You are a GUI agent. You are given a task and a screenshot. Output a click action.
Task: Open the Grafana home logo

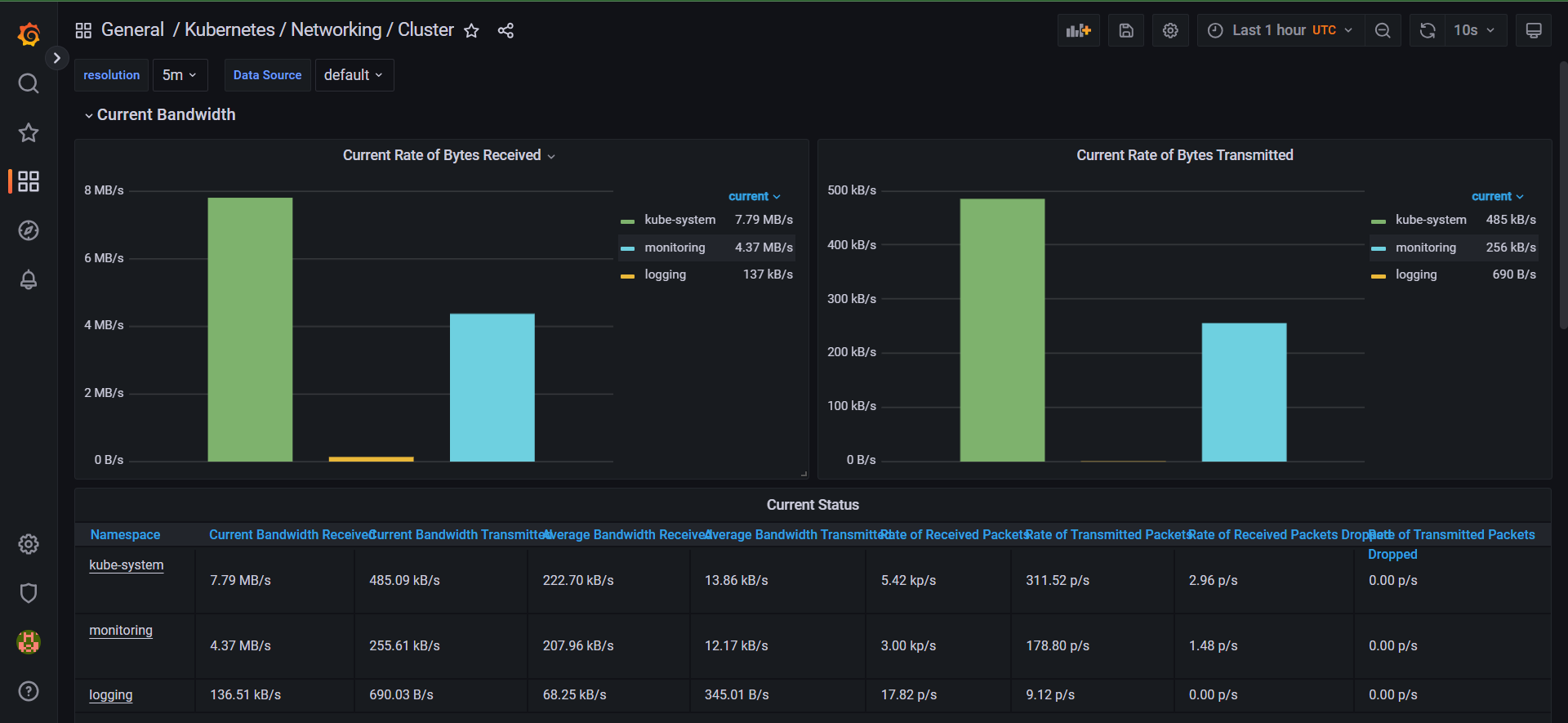coord(29,34)
